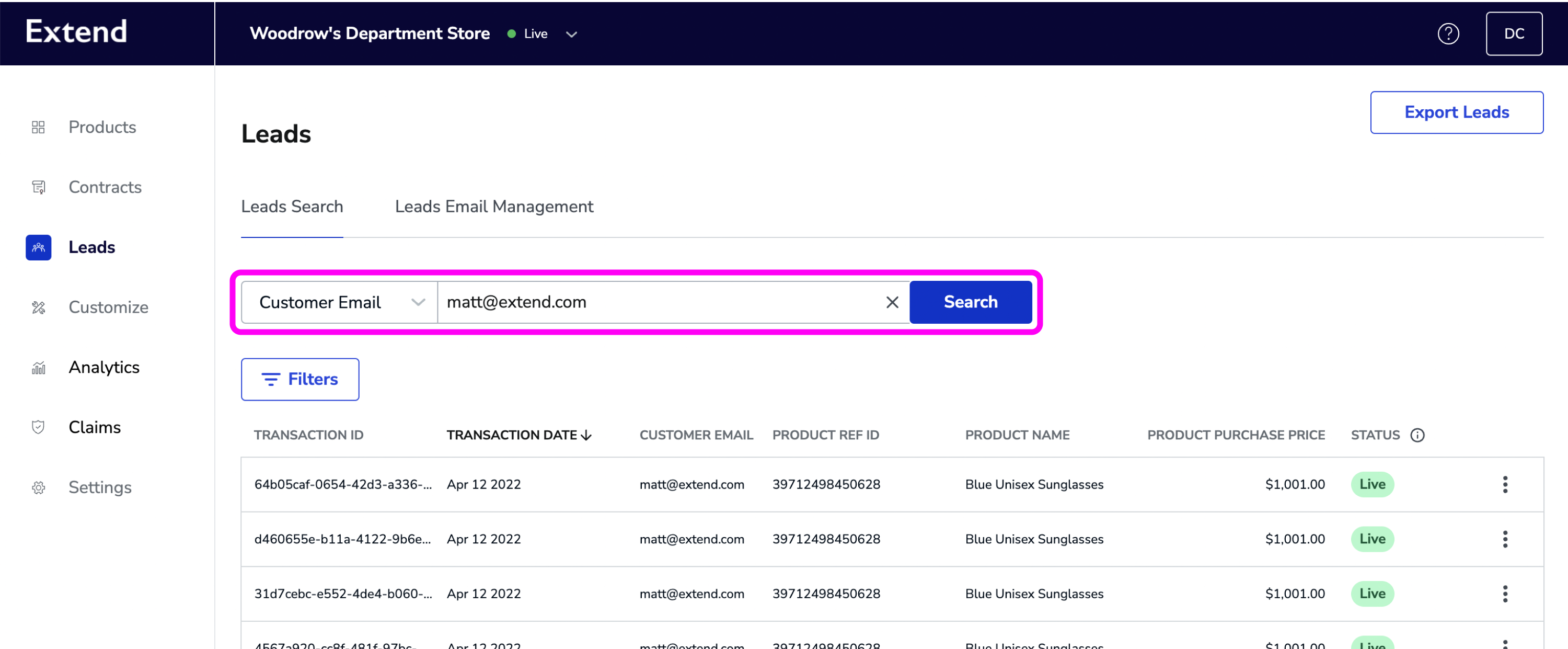
Task: Click the Transaction ID column header
Action: click(308, 435)
